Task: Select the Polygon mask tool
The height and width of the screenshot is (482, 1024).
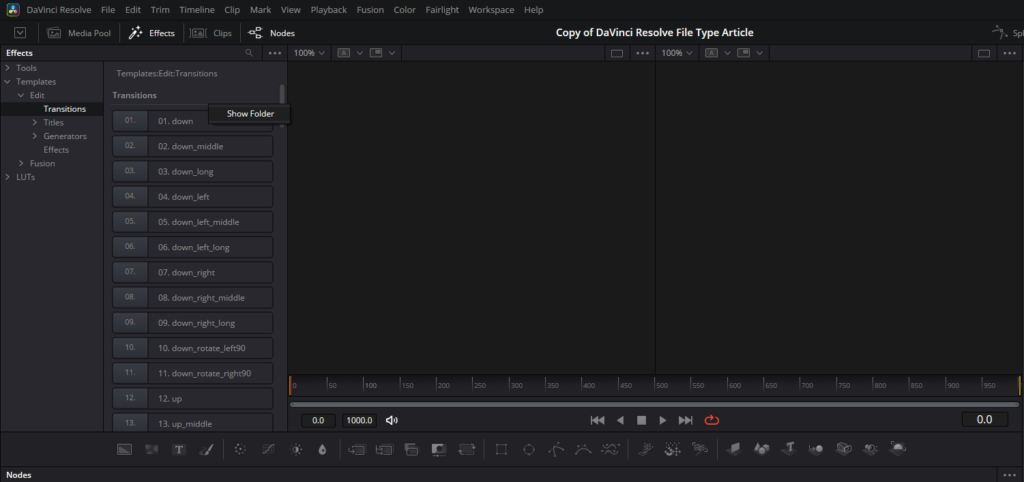Action: tap(556, 449)
